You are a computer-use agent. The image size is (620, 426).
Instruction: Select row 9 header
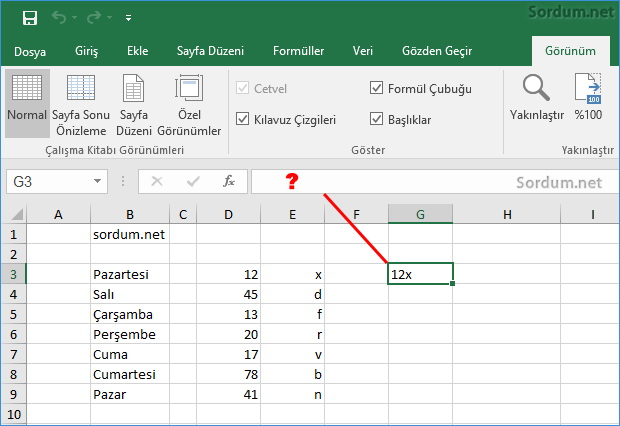[x=13, y=394]
